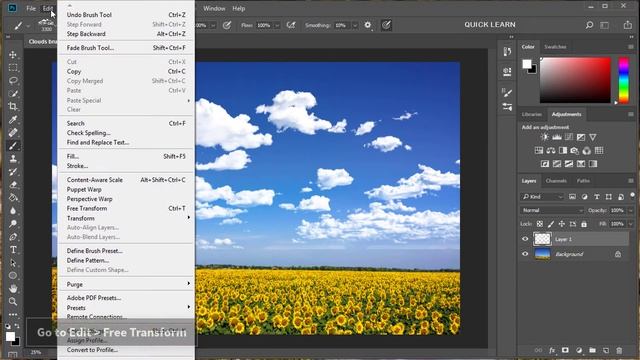640x360 pixels.
Task: Switch to the Libraries tab
Action: click(531, 114)
